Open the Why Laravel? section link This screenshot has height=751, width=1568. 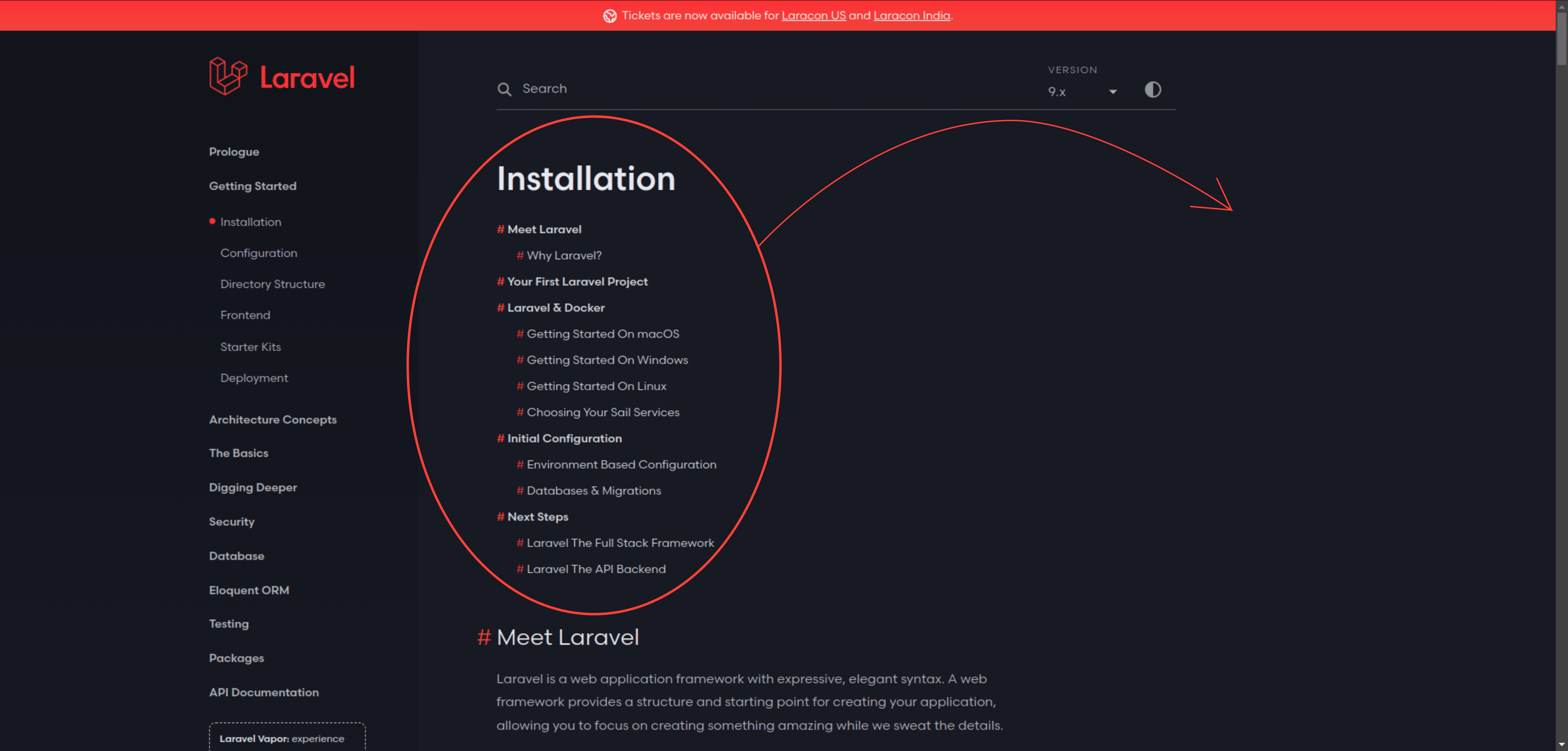click(564, 256)
